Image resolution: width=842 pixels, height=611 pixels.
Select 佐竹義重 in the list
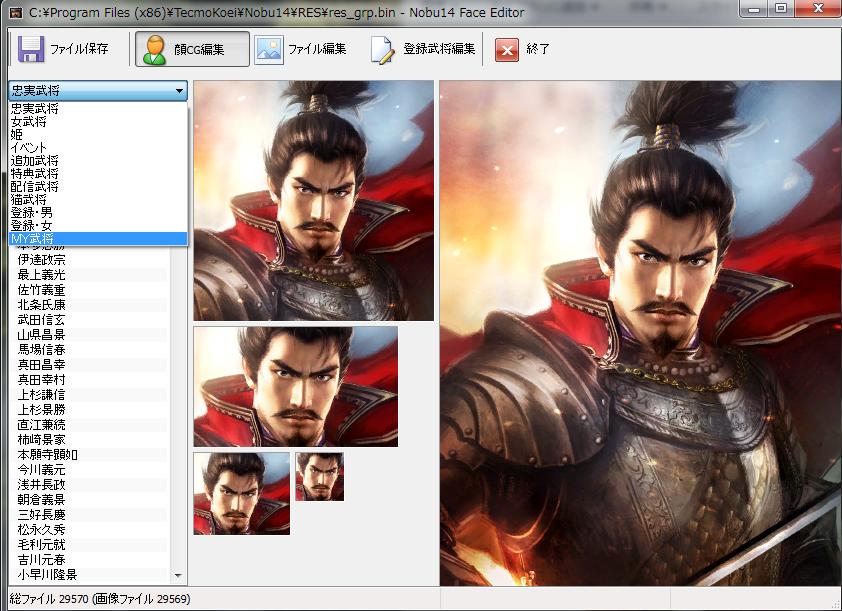41,290
